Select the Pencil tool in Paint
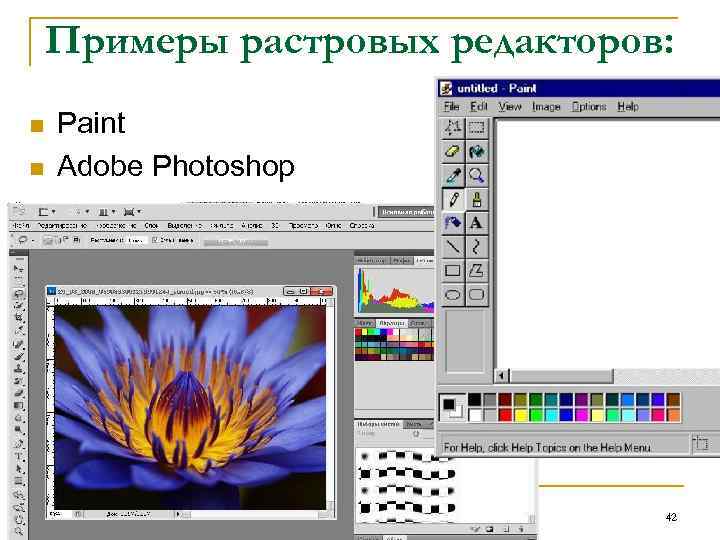This screenshot has width=720, height=540. [453, 199]
